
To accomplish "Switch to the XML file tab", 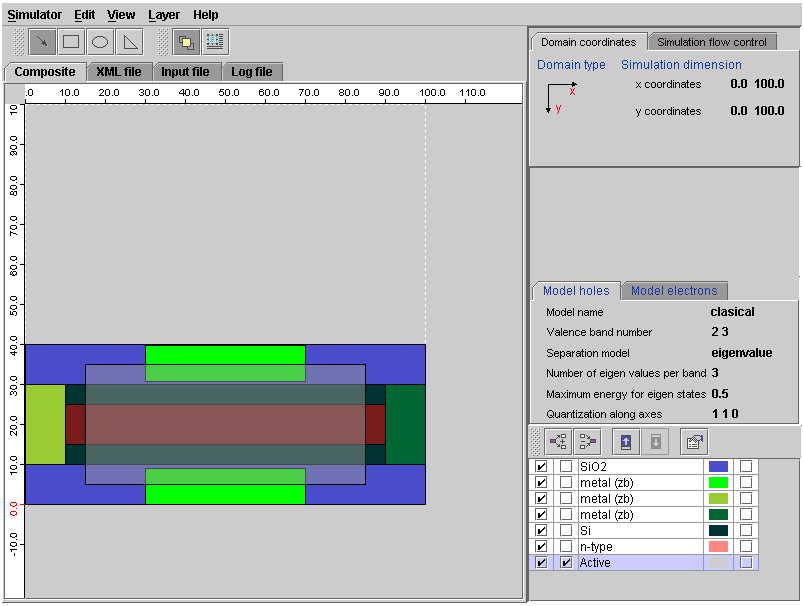I will (118, 72).
